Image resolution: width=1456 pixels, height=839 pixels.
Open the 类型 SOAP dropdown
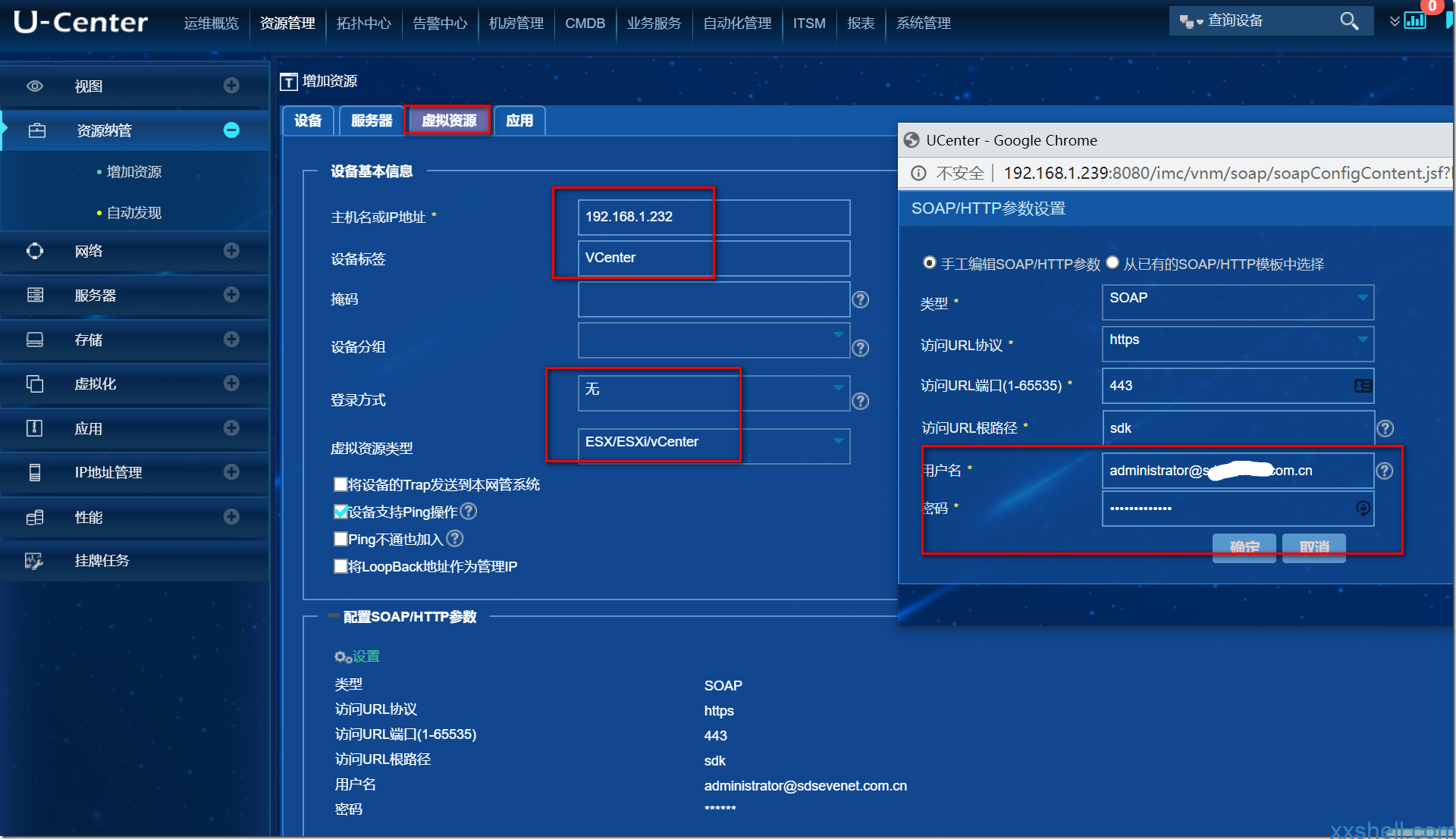coord(1238,302)
